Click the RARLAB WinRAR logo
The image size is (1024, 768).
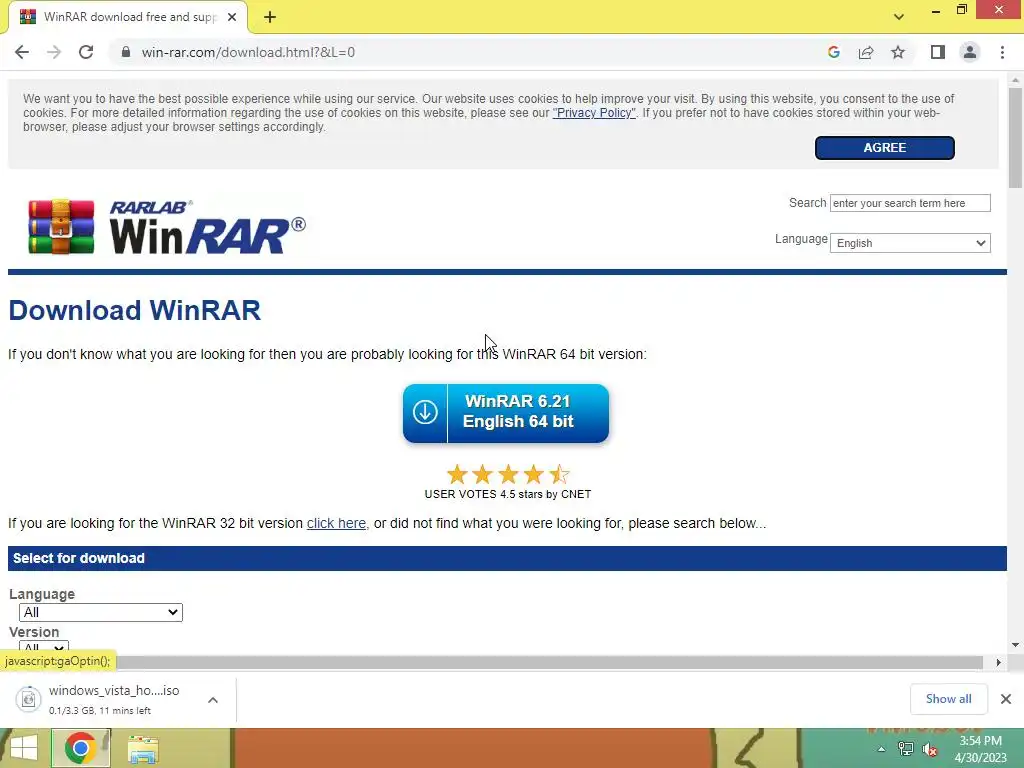click(x=167, y=227)
